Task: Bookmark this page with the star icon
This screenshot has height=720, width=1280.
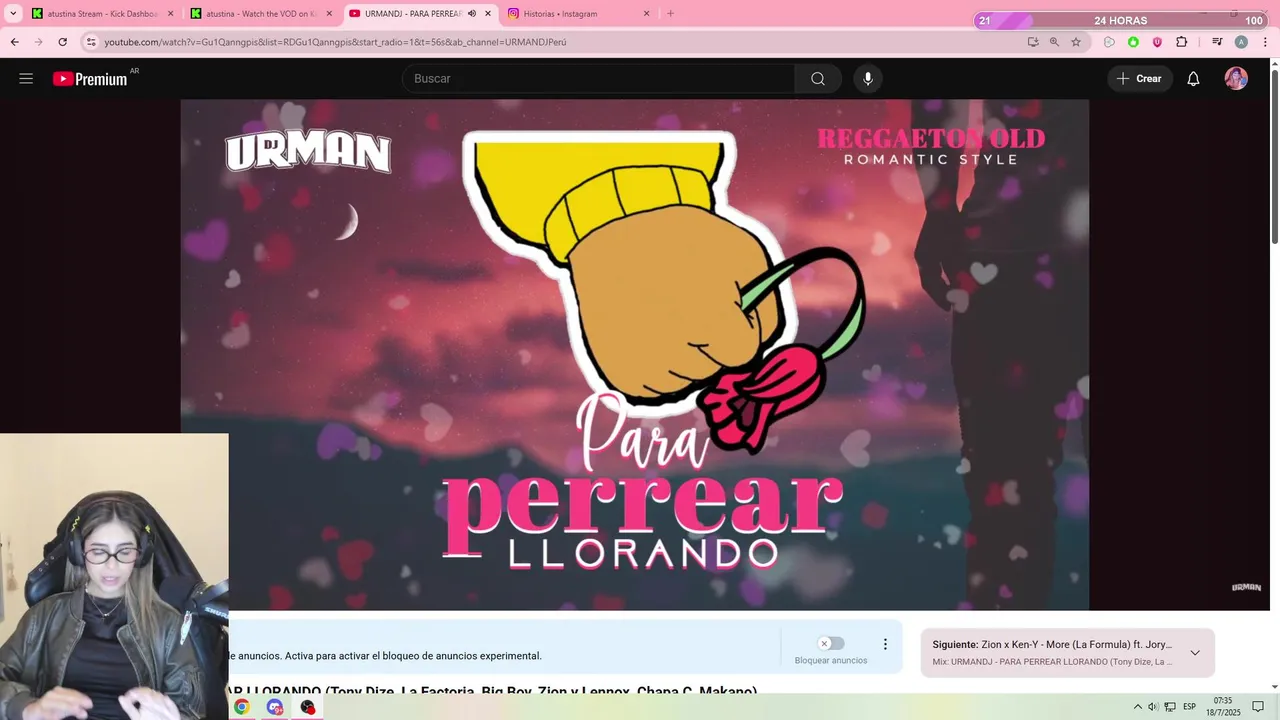Action: (1076, 42)
